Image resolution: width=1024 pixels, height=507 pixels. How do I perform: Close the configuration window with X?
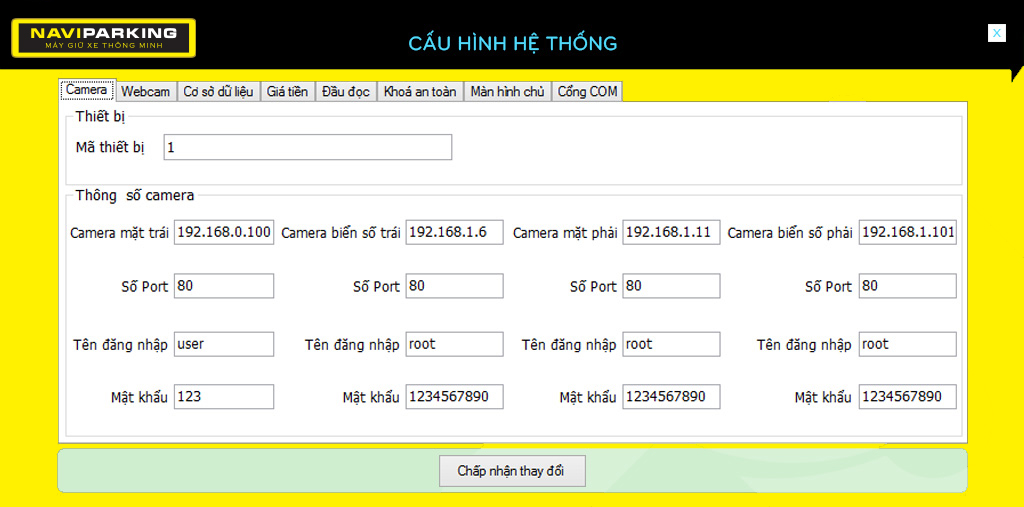(997, 33)
